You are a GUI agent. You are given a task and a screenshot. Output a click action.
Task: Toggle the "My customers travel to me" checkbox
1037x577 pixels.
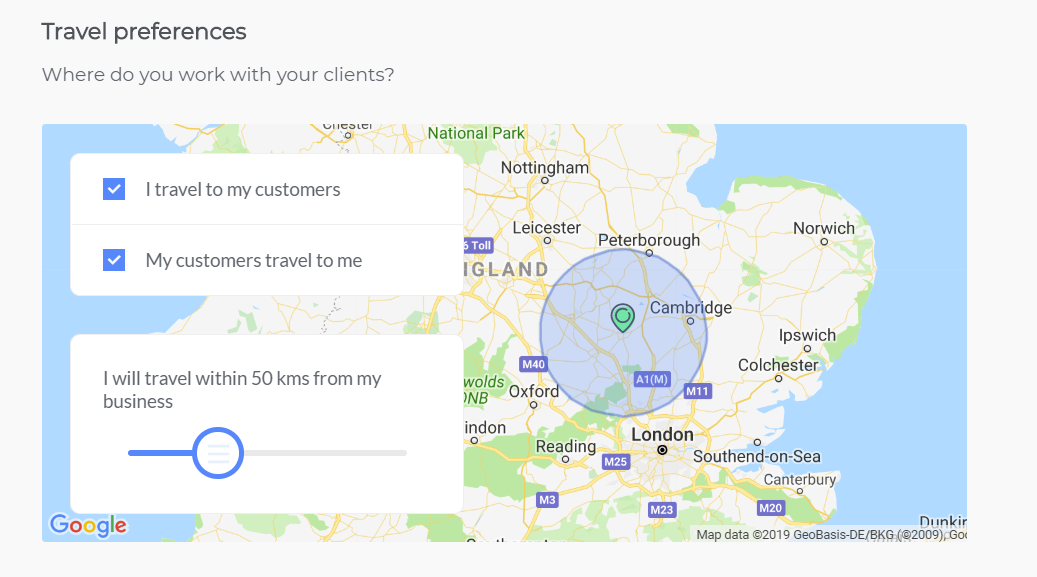pos(113,259)
